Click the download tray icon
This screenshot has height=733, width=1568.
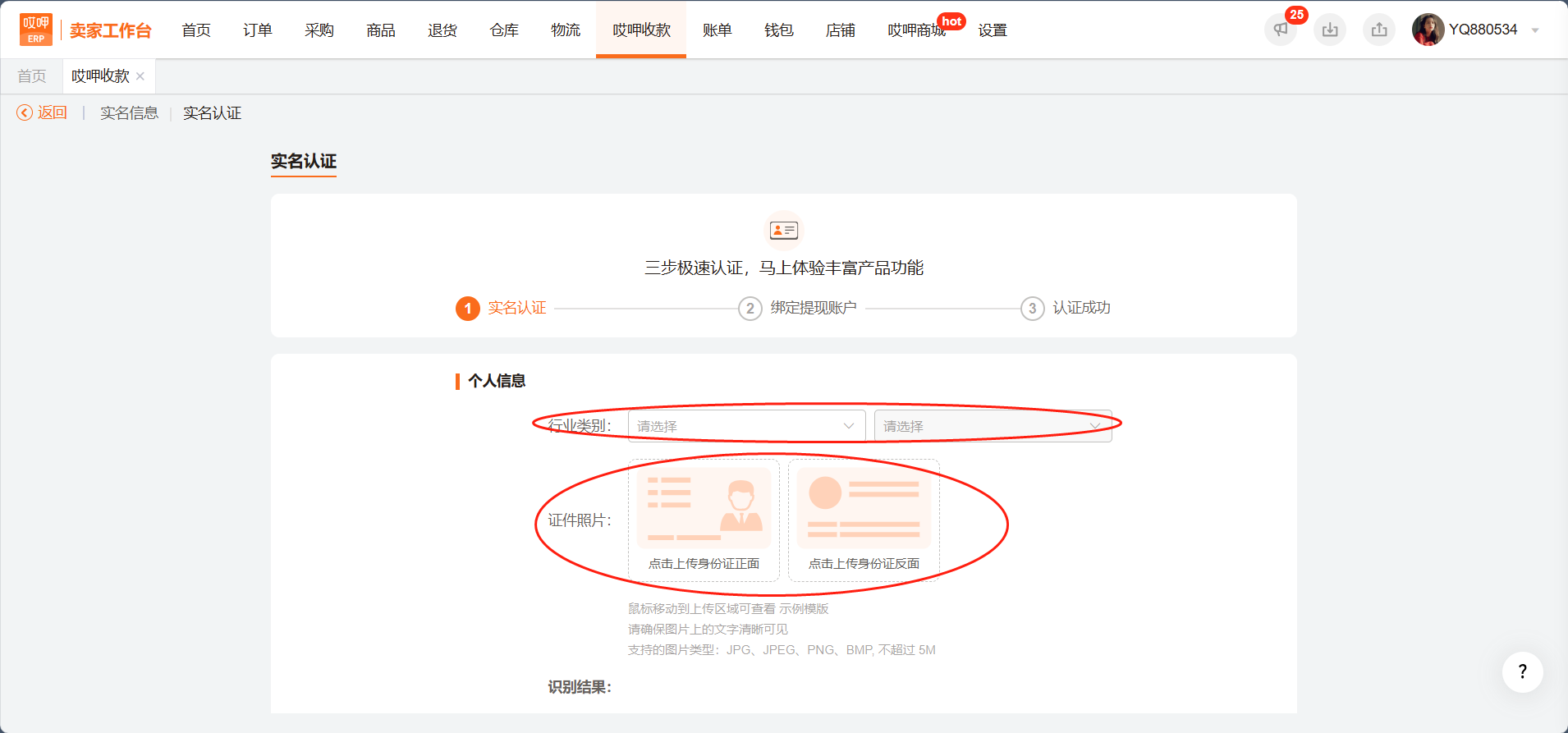click(1330, 30)
